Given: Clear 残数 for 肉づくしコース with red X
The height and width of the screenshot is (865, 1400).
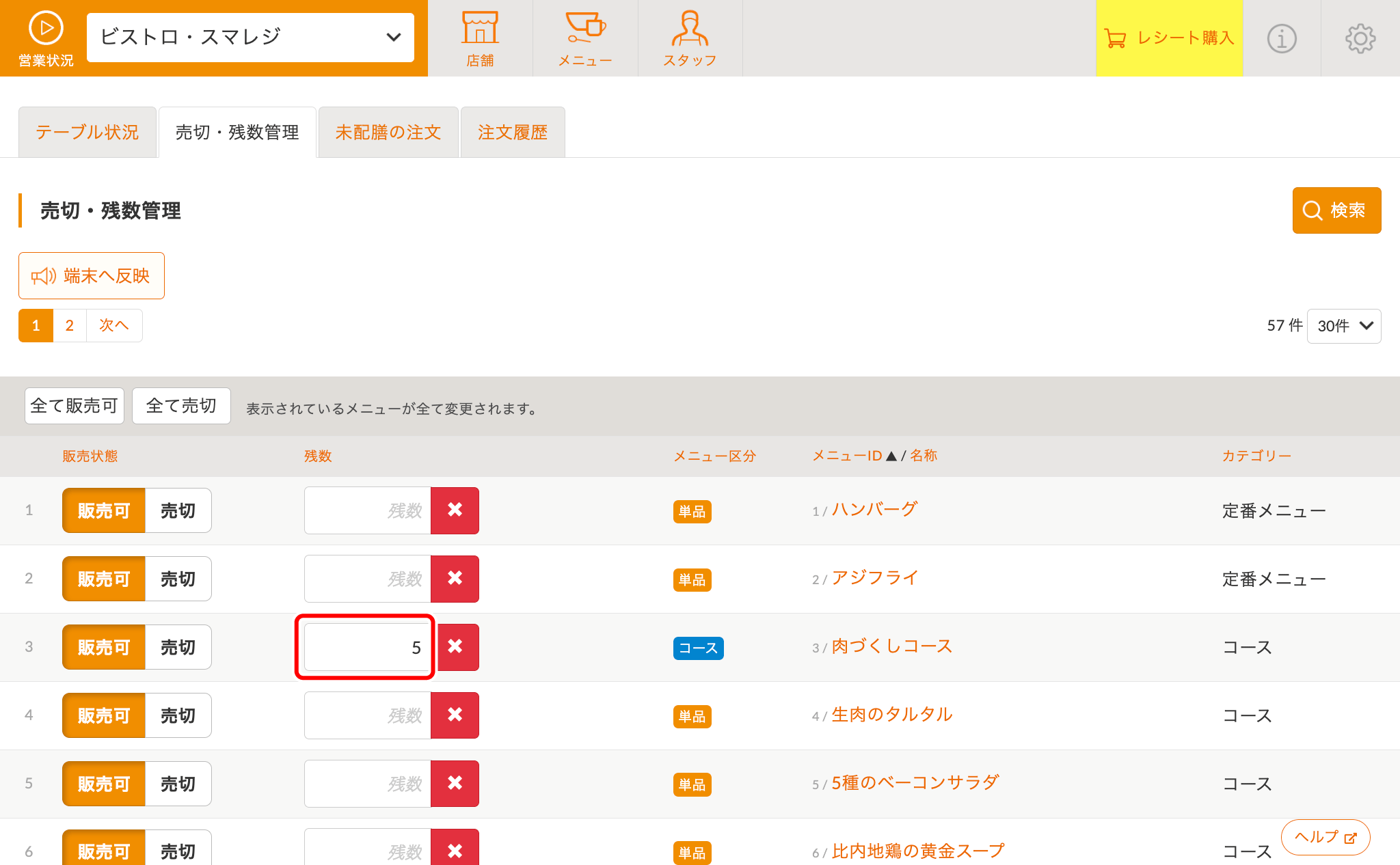Looking at the screenshot, I should click(x=455, y=647).
